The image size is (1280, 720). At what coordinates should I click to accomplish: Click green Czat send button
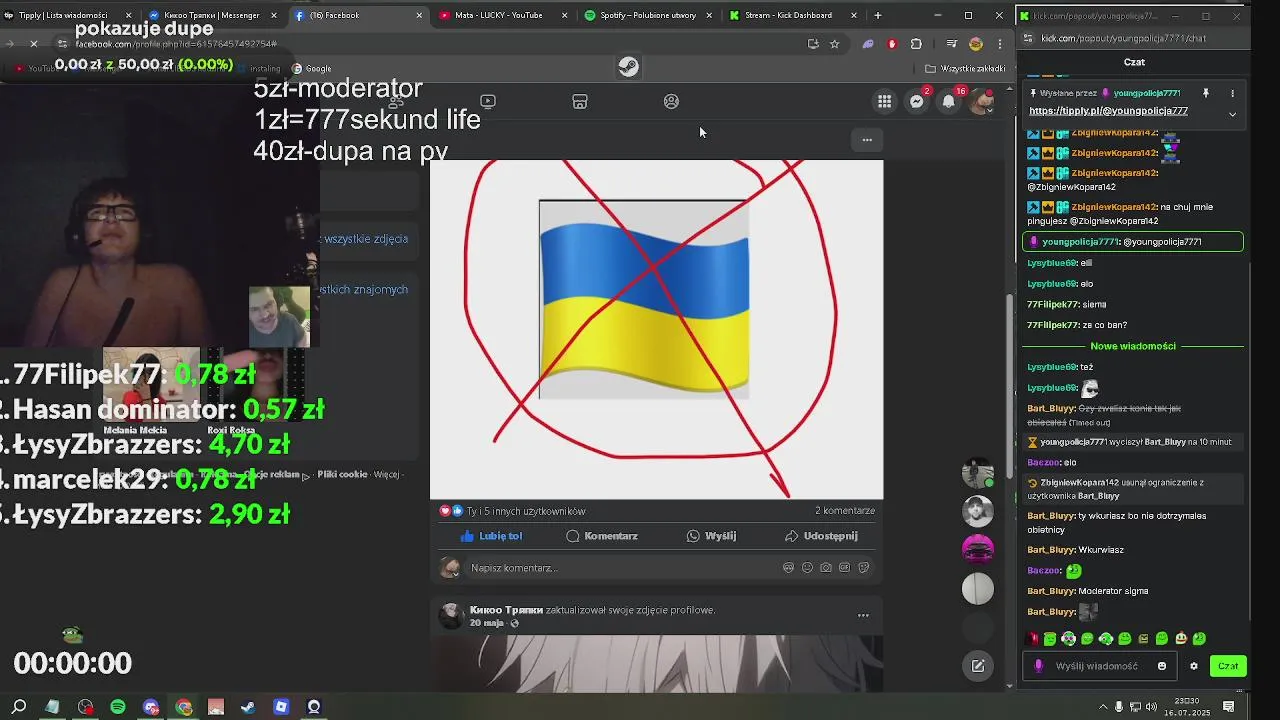pyautogui.click(x=1228, y=666)
